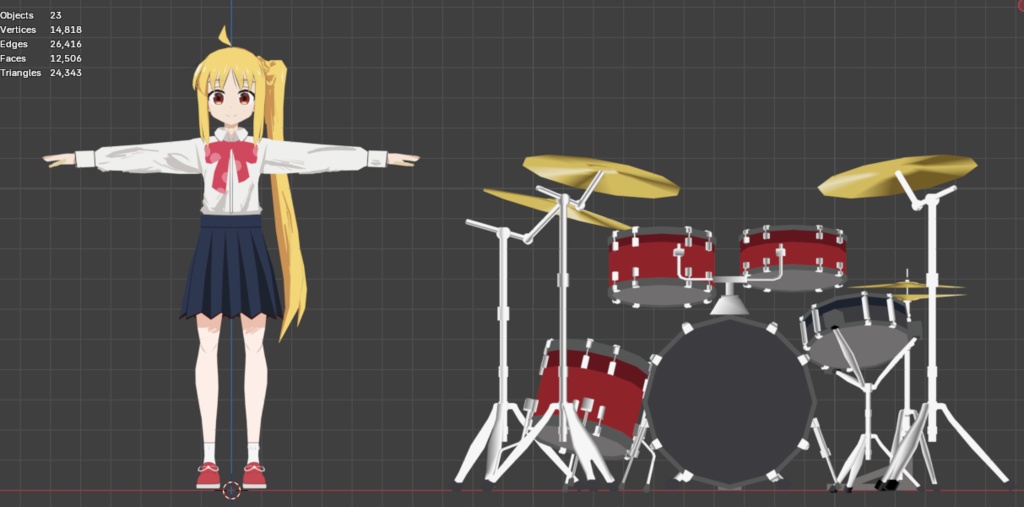The height and width of the screenshot is (507, 1024).
Task: Select the character's navy pleated skirt
Action: pyautogui.click(x=231, y=268)
